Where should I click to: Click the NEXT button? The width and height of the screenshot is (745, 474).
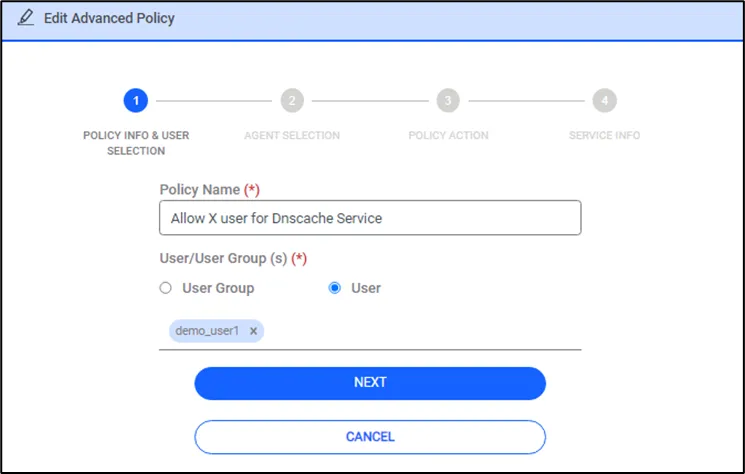[x=370, y=383]
